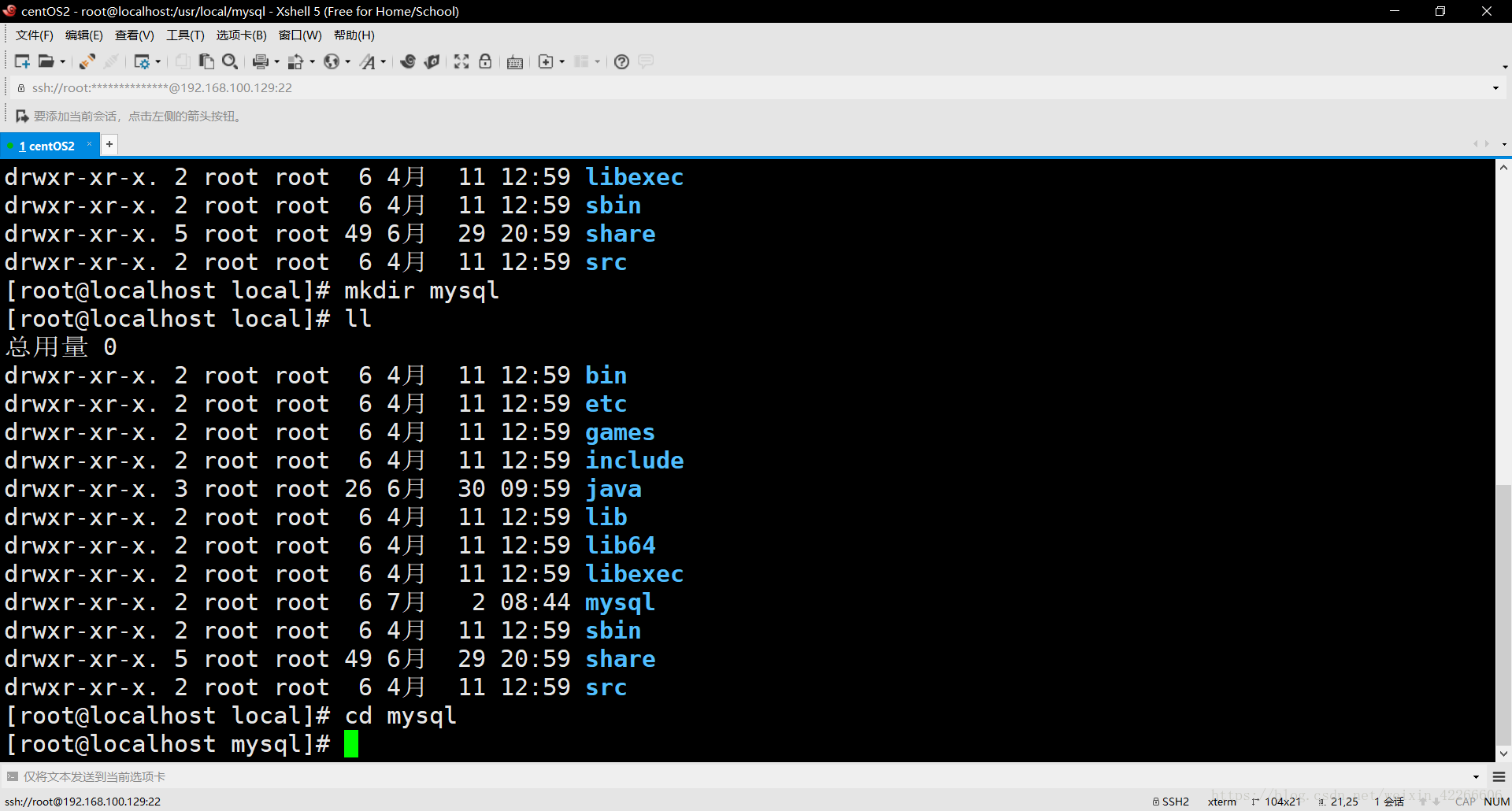Click the New session icon
Viewport: 1512px width, 811px height.
coord(22,61)
